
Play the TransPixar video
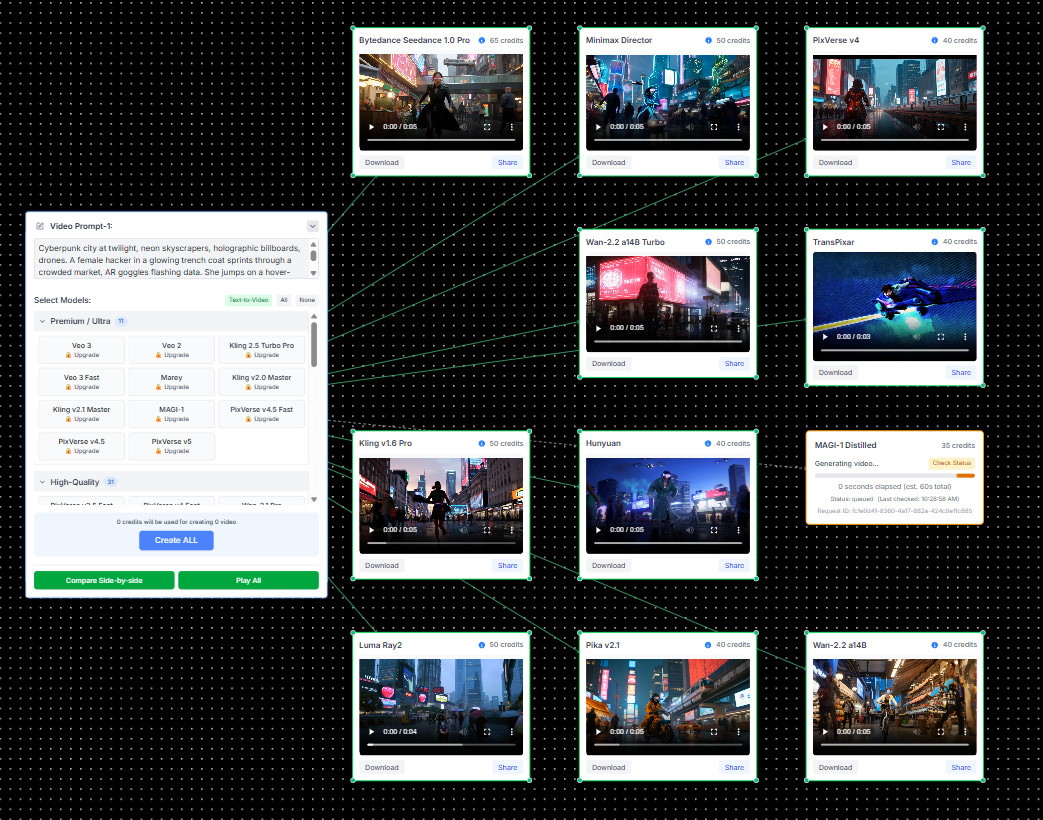825,337
